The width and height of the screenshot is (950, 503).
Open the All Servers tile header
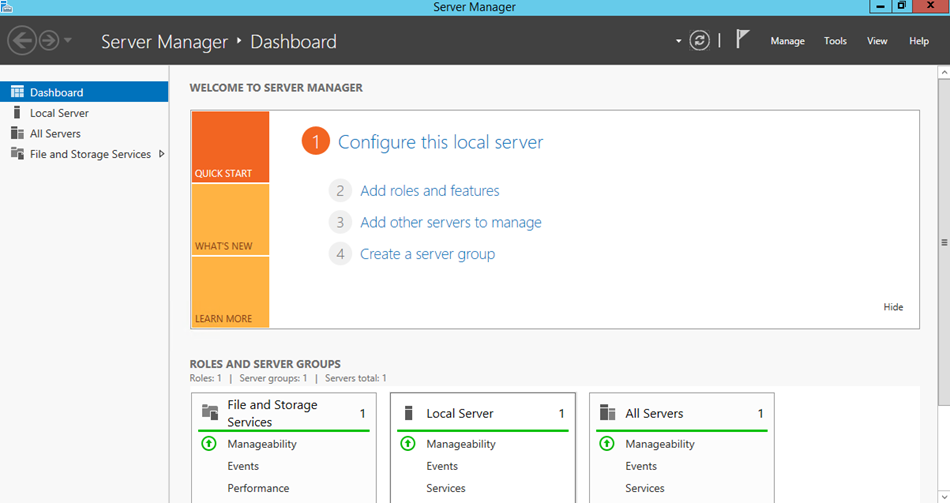click(682, 413)
